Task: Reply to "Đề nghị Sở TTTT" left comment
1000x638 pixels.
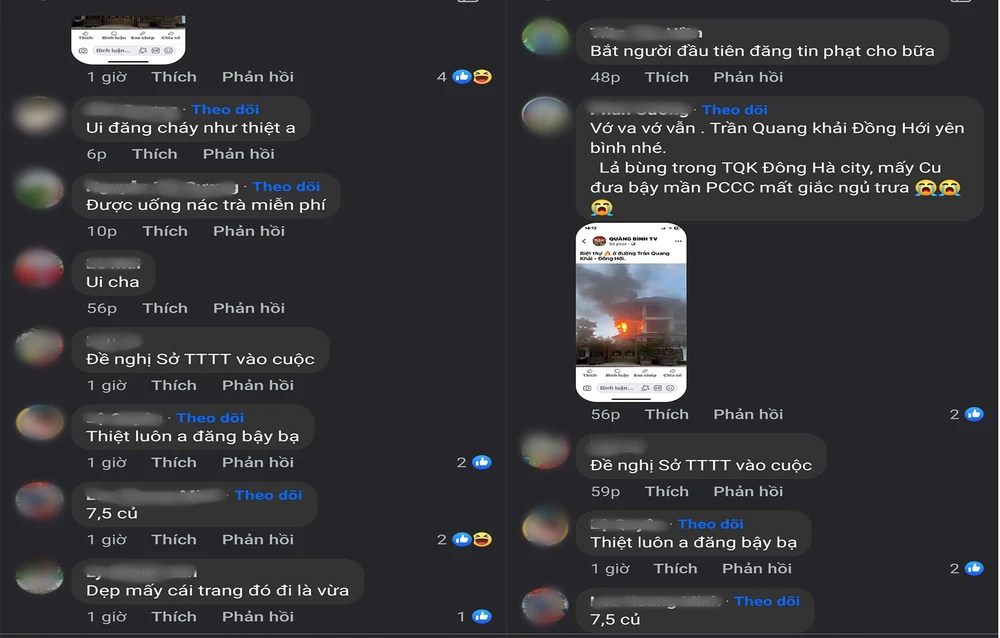Action: pos(258,385)
